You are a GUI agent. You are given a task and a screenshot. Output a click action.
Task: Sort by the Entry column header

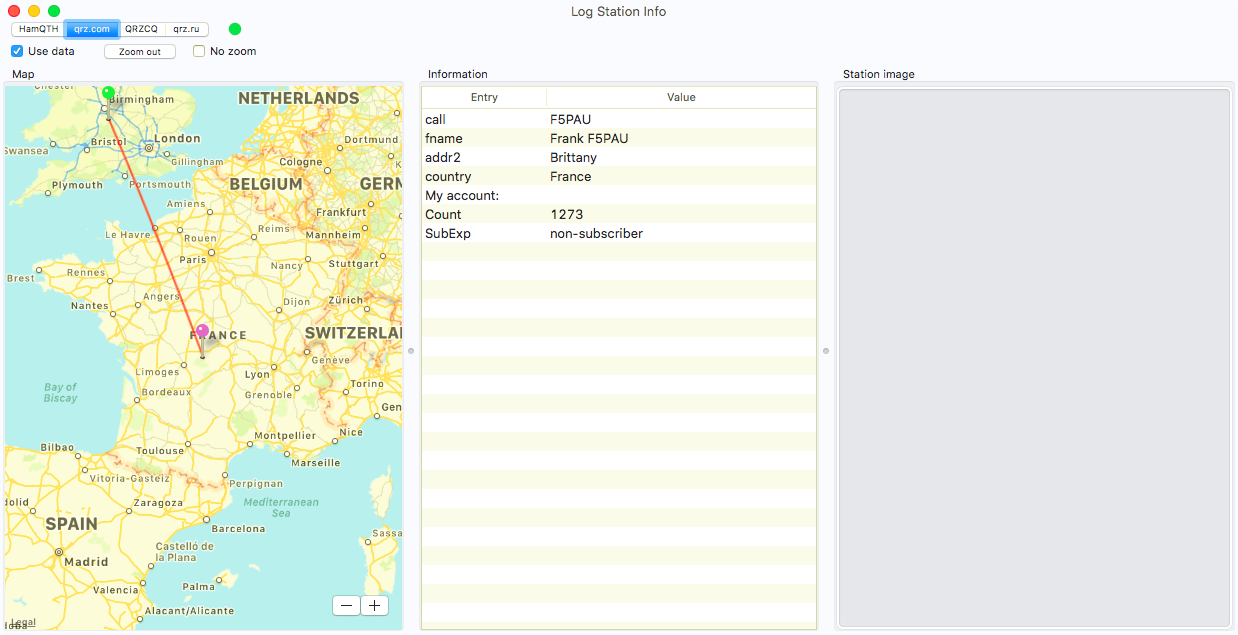[484, 97]
